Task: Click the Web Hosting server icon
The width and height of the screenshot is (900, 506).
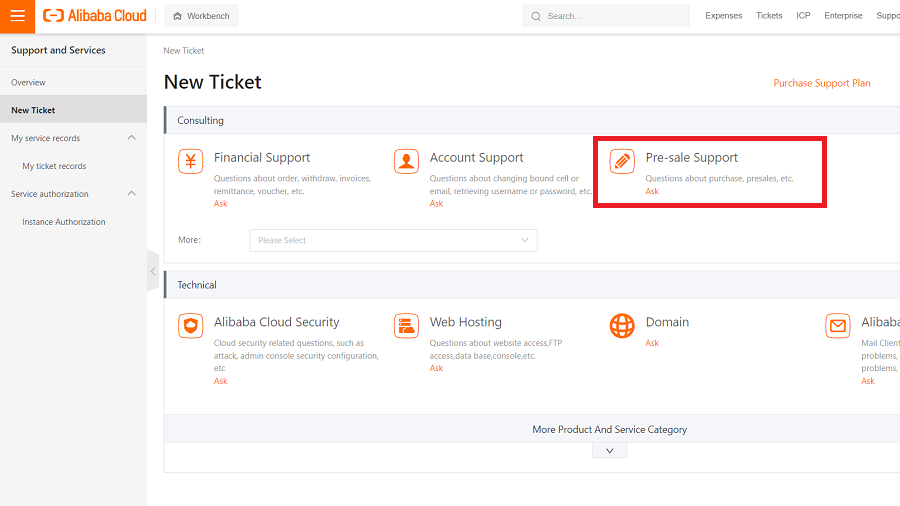Action: 406,326
